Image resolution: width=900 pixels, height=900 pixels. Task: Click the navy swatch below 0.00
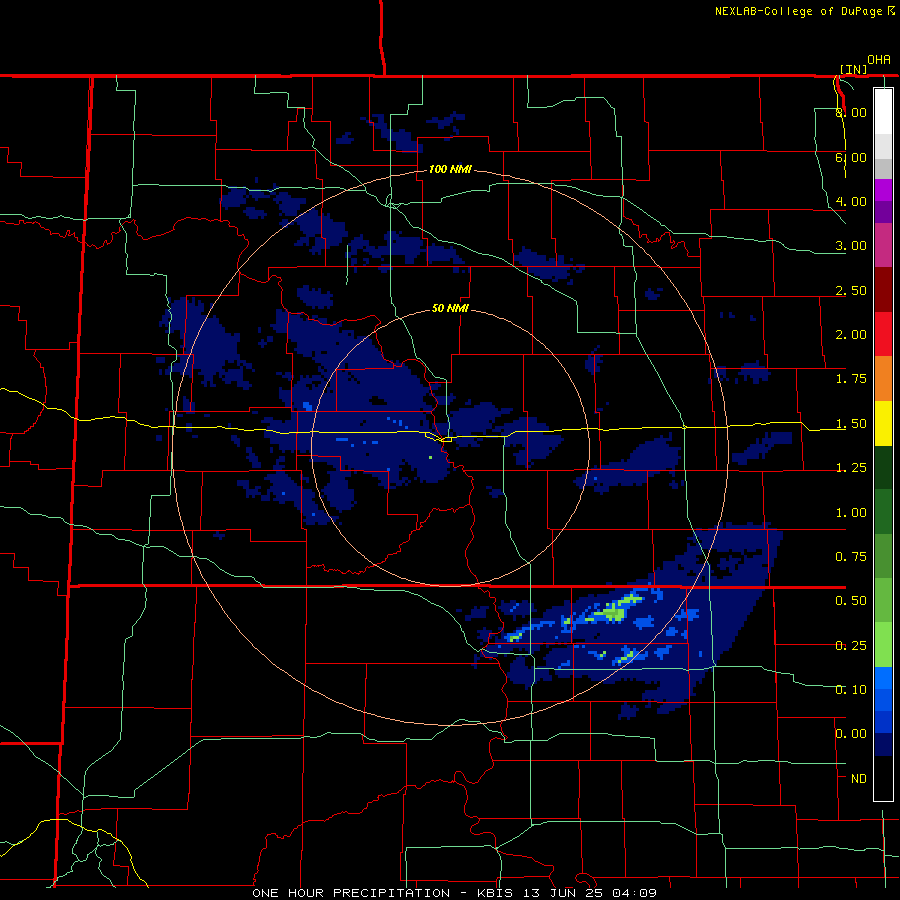pos(883,745)
